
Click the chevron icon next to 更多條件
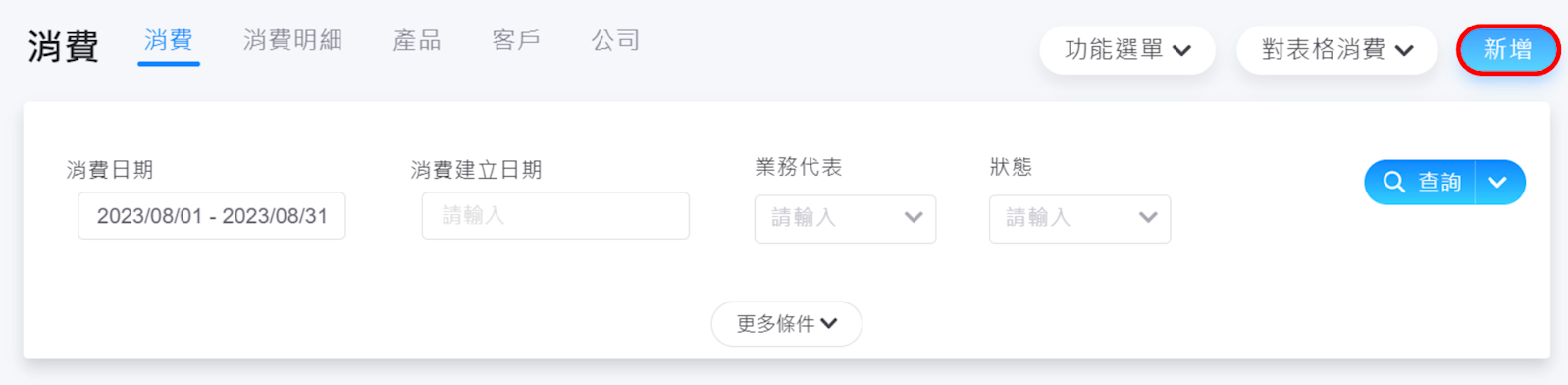[829, 323]
